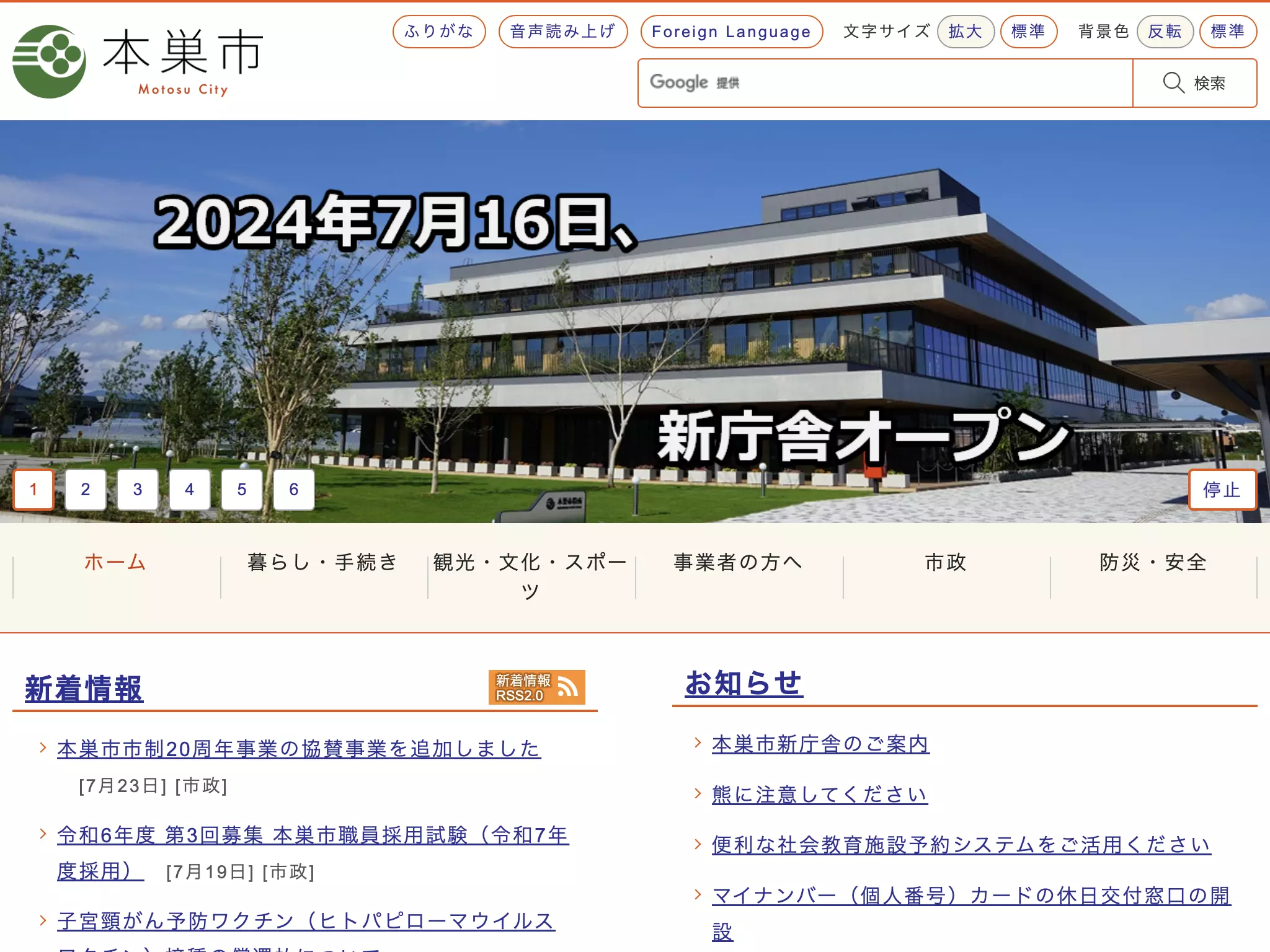Open 本巣市職員採用試験 recruitment link
The image size is (1270, 952).
(313, 853)
